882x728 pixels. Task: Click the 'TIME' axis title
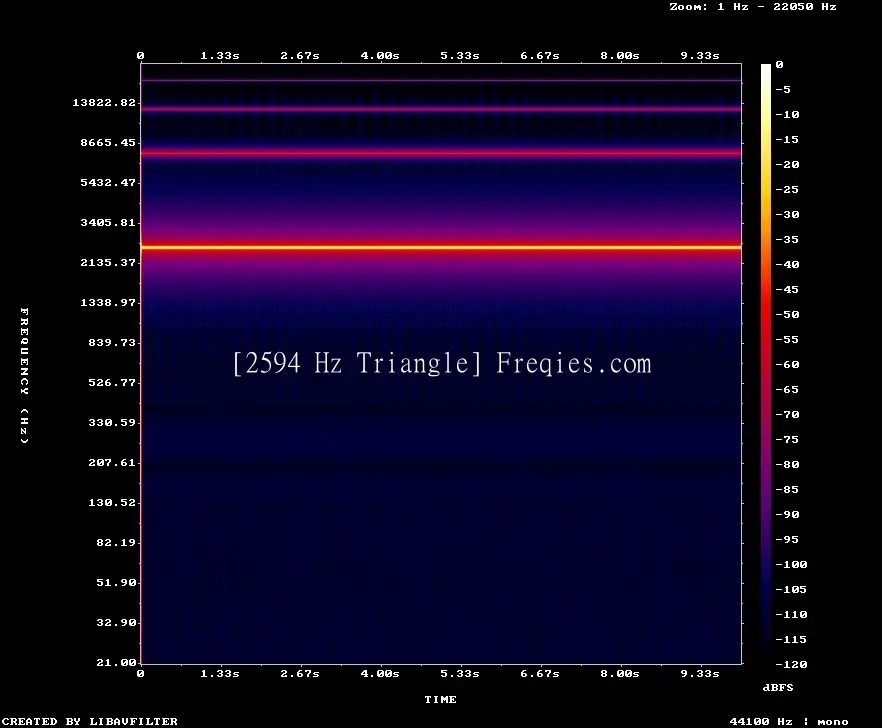[x=440, y=699]
